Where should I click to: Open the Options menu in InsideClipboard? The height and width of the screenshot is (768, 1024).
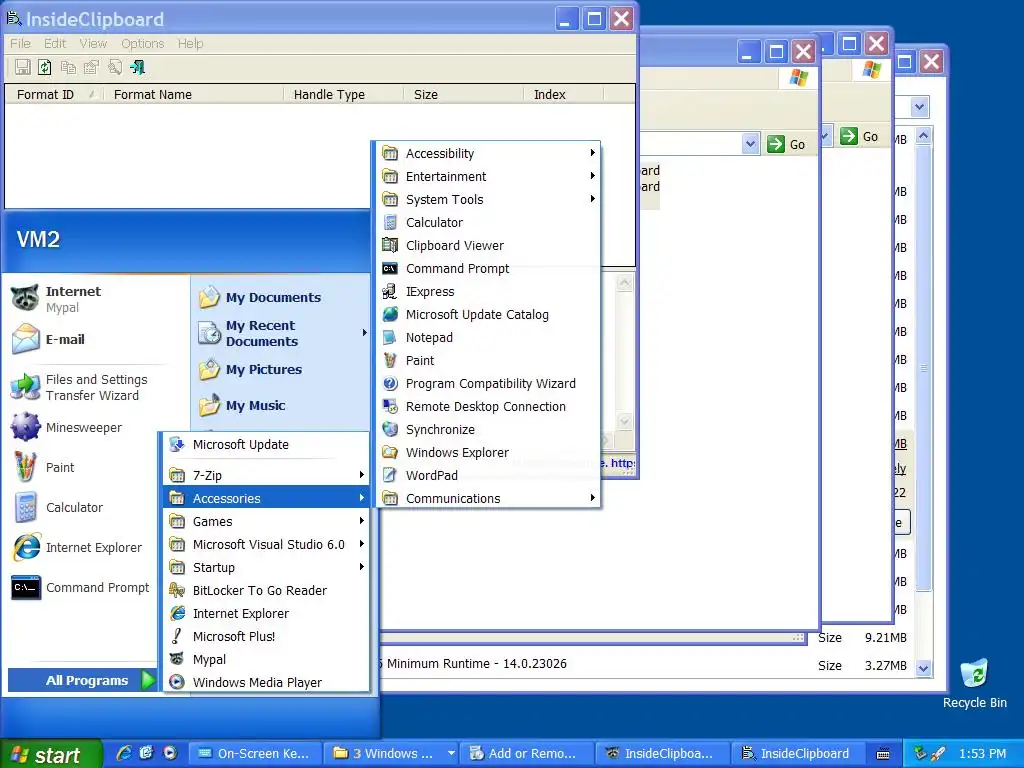(x=142, y=43)
